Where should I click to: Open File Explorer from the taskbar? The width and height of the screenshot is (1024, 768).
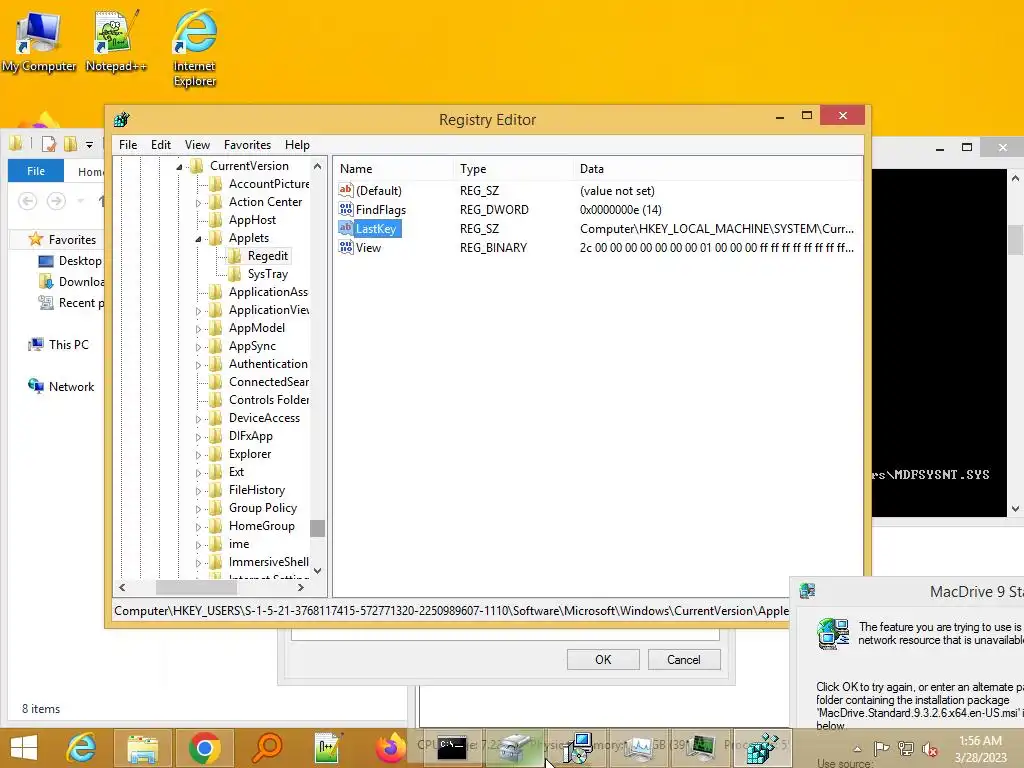pos(142,748)
